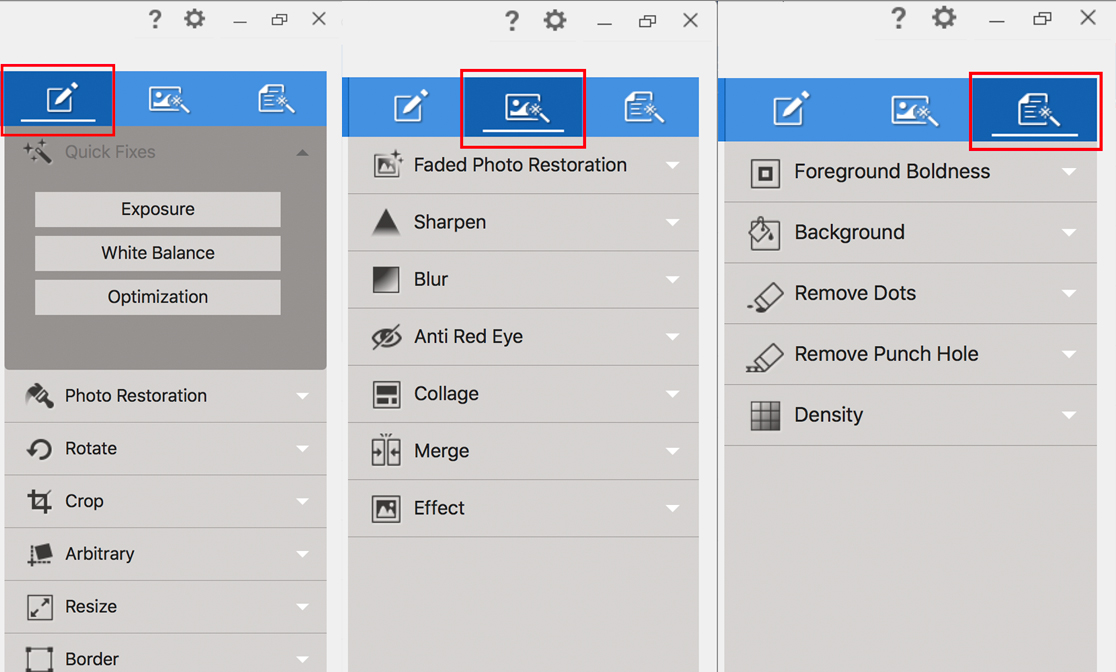1116x672 pixels.
Task: Click the Background paint bucket icon
Action: (x=765, y=233)
